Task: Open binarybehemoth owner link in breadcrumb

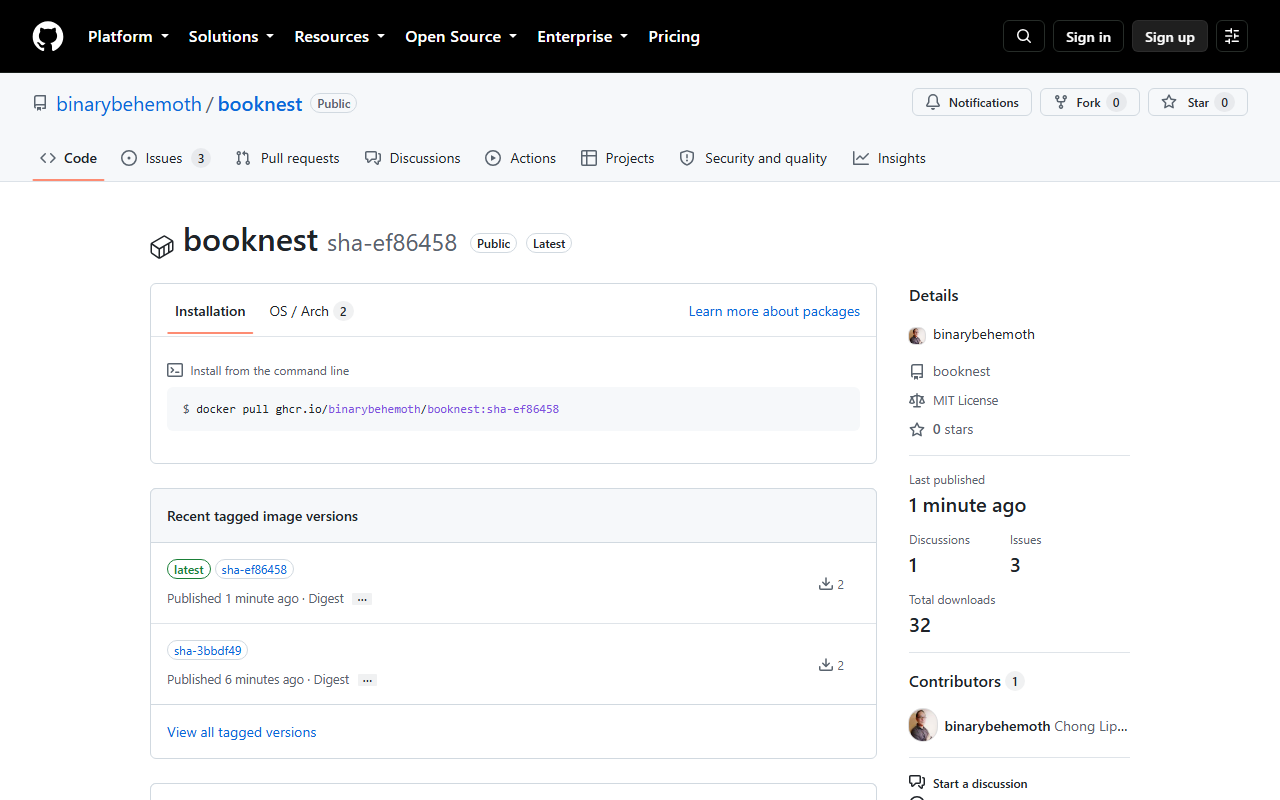Action: tap(129, 104)
